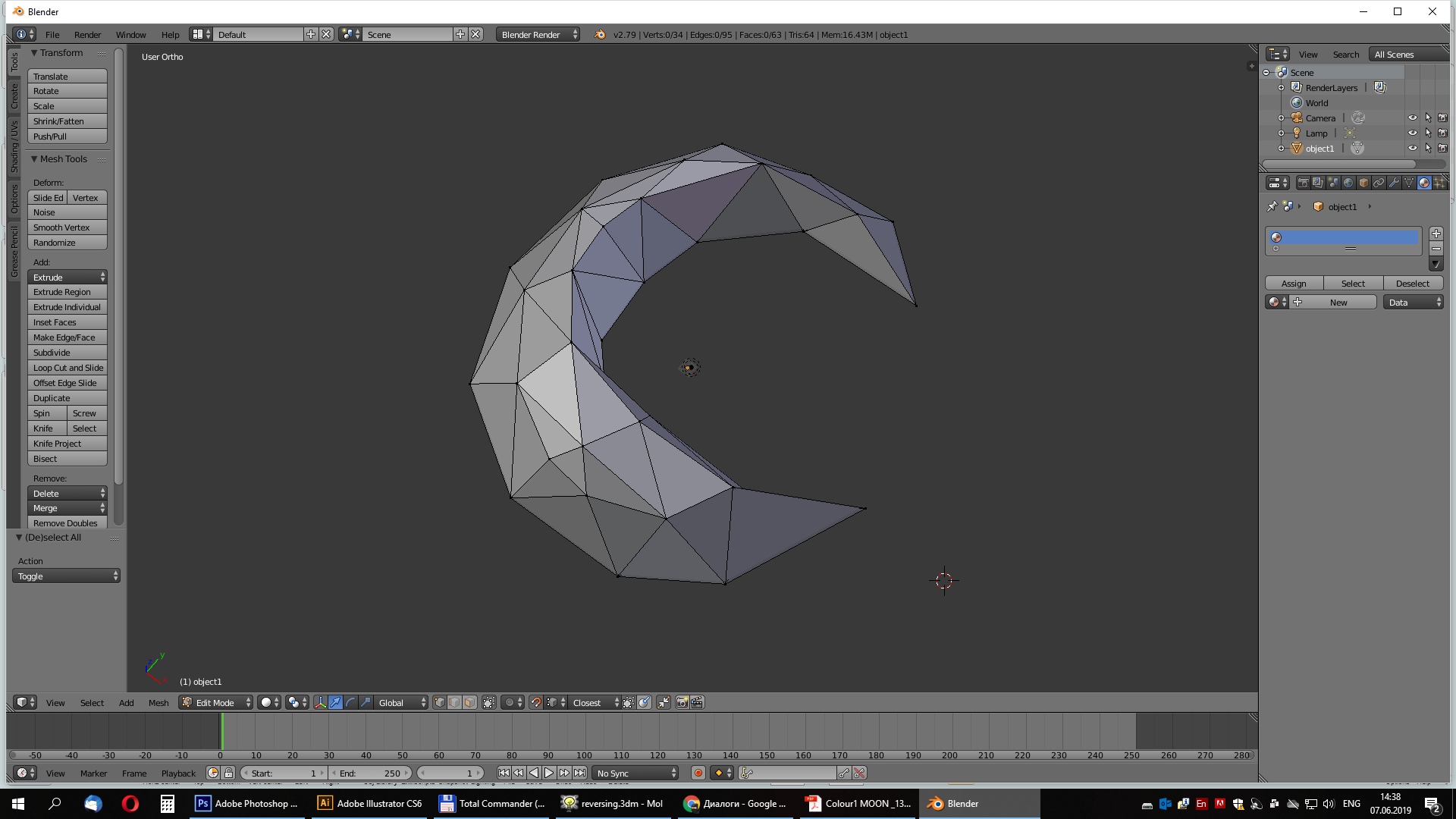
Task: Click the Subdivide button
Action: [x=67, y=353]
